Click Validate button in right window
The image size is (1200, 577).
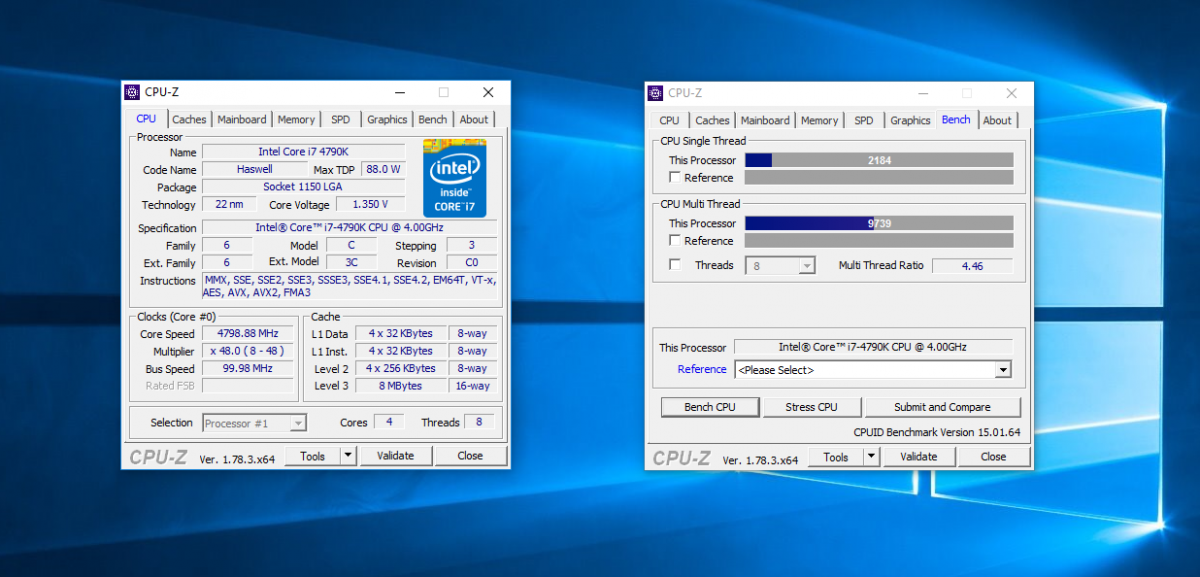point(918,457)
